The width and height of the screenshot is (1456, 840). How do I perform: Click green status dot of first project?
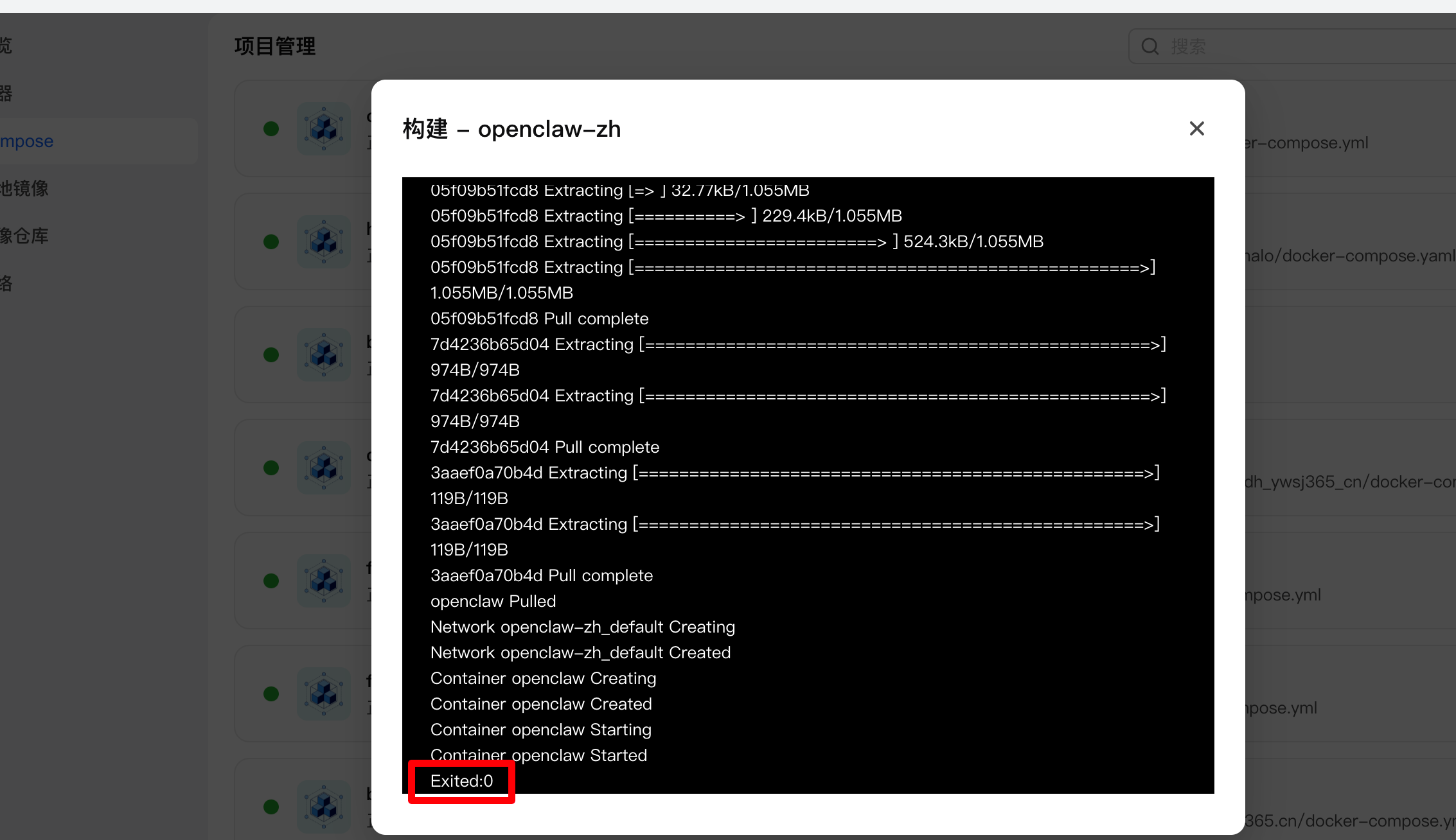point(271,128)
